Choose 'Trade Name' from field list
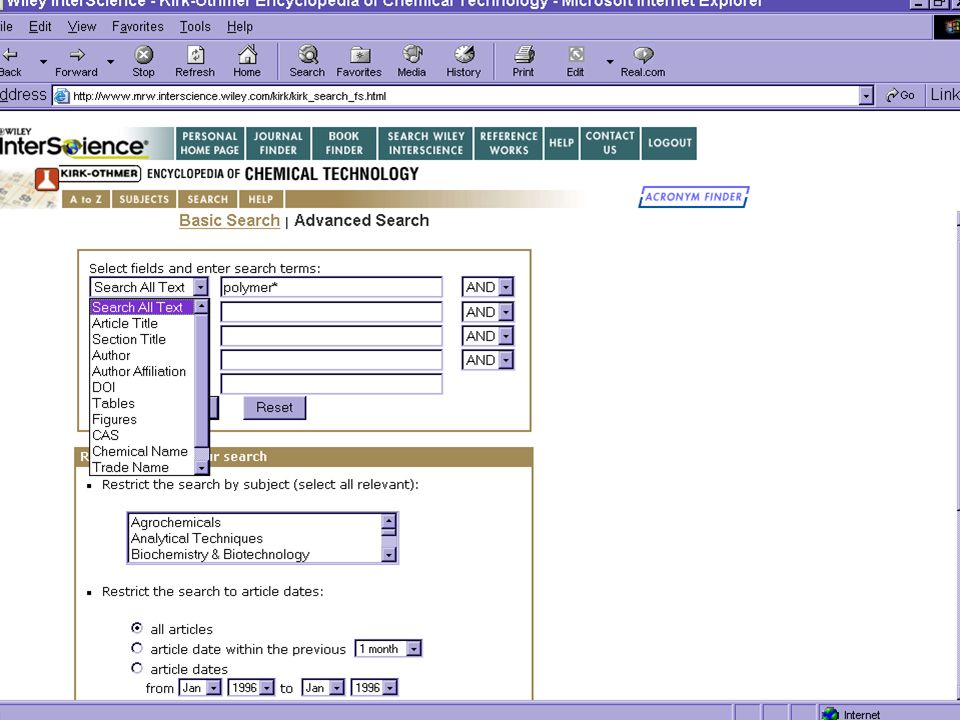 [142, 467]
